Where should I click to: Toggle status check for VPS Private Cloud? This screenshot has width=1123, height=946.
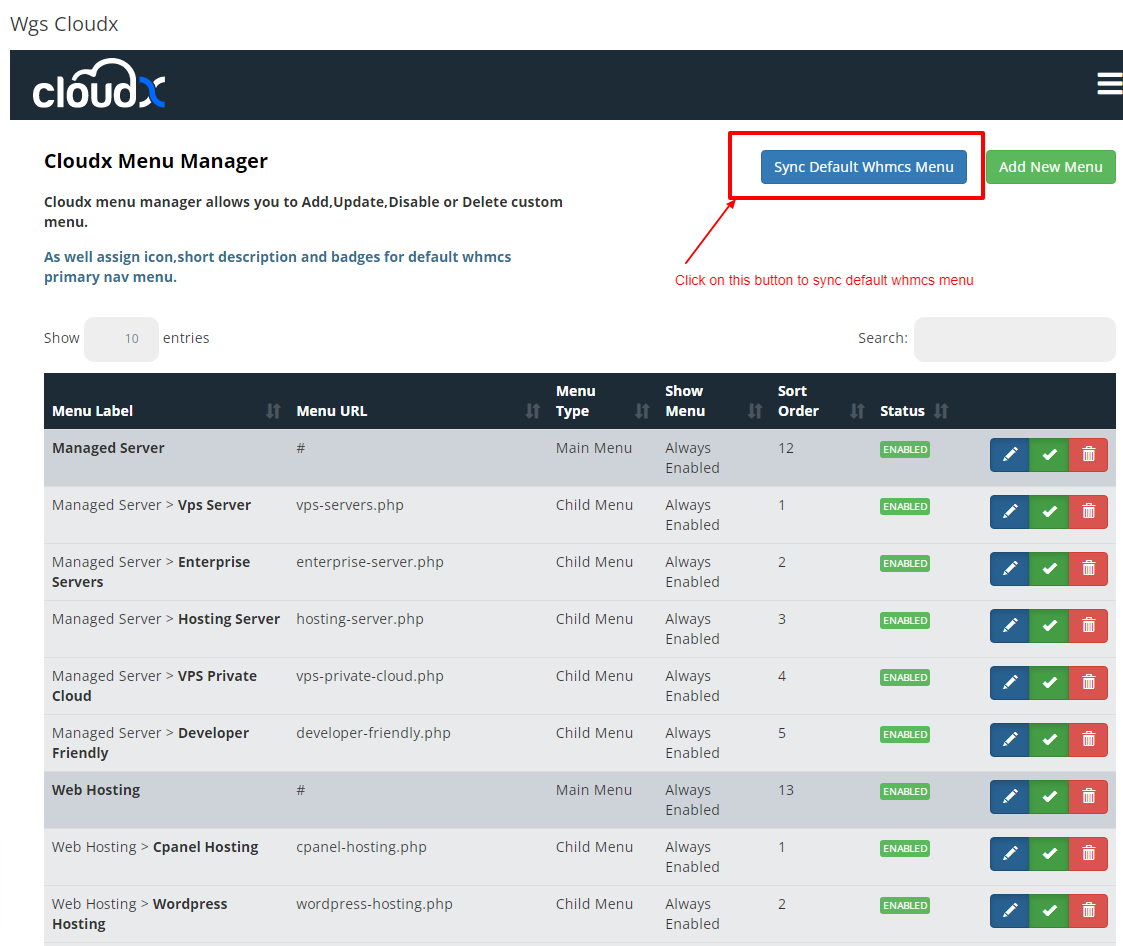(1049, 682)
